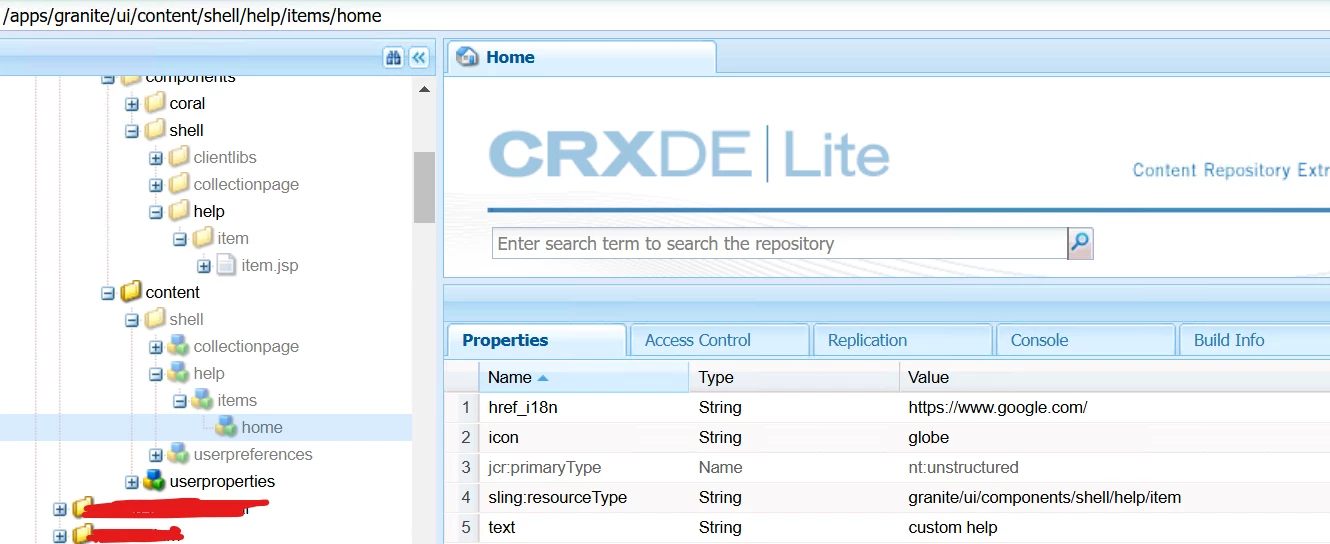
Task: Select the home tree item label
Action: [x=262, y=427]
